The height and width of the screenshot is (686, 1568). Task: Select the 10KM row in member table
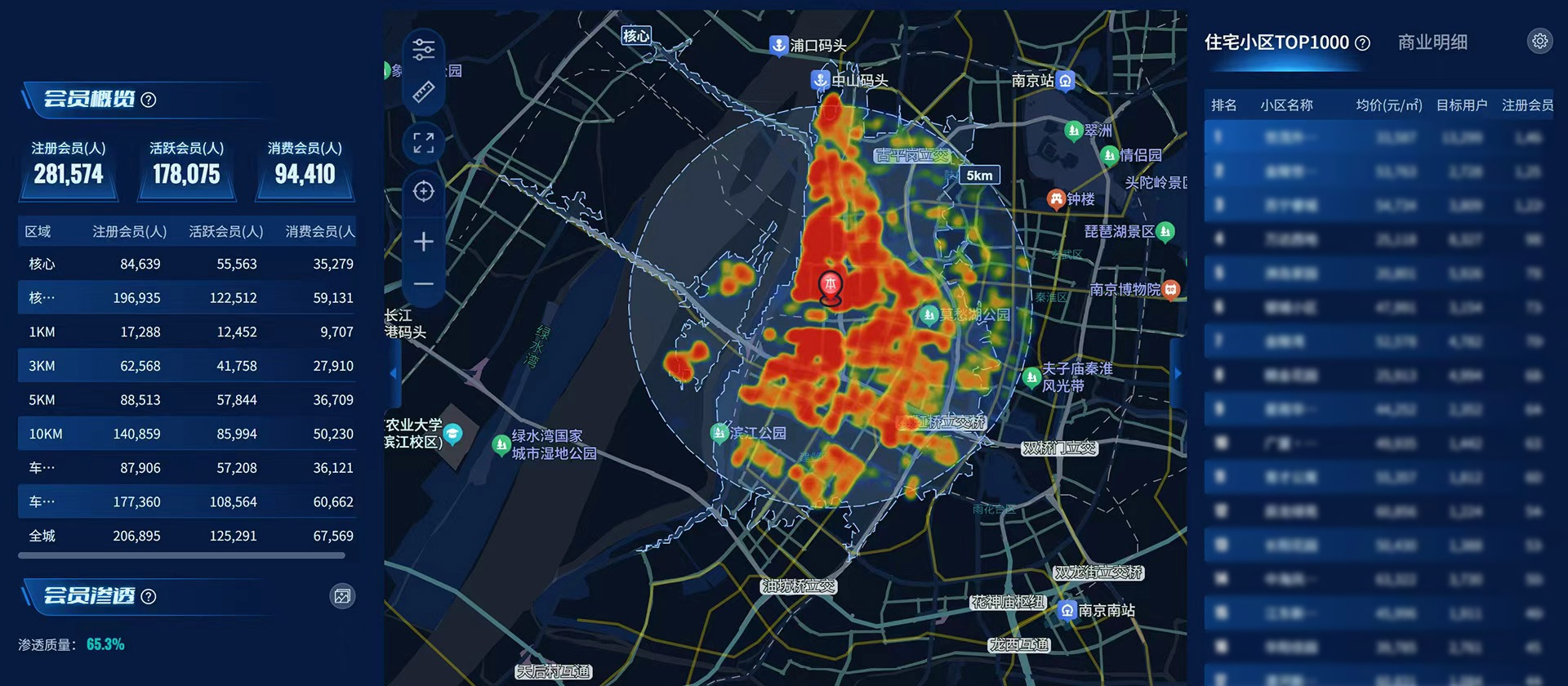pyautogui.click(x=186, y=434)
